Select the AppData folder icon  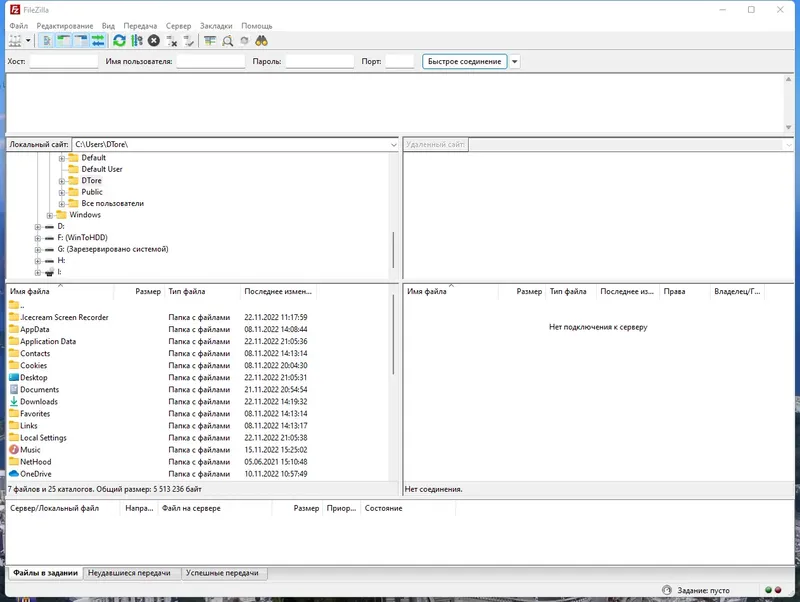coord(14,329)
